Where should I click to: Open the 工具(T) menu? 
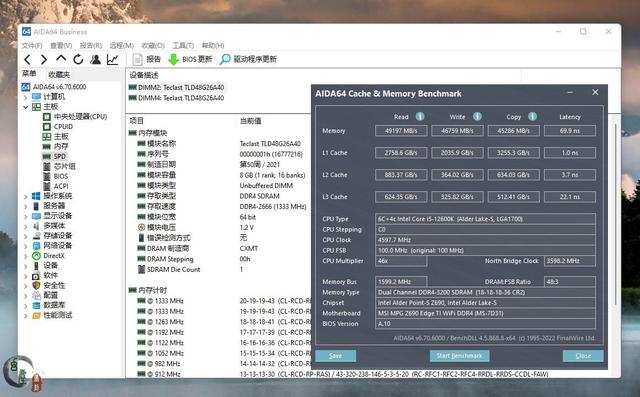183,45
